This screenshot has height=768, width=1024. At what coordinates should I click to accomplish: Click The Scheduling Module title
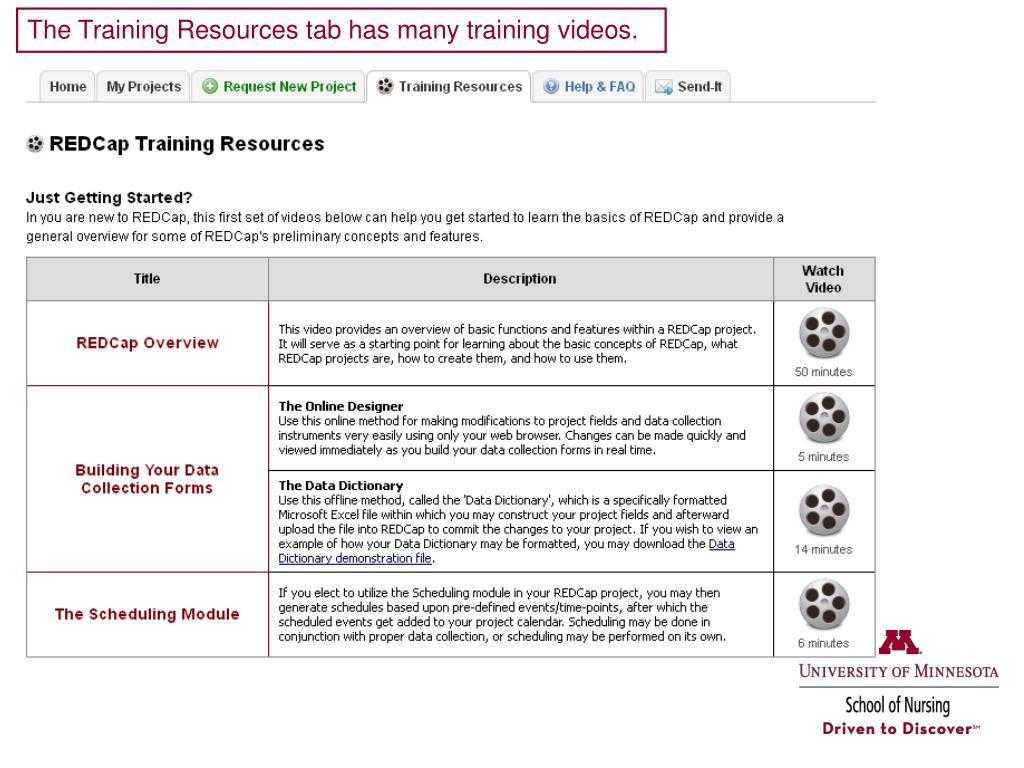tap(147, 614)
